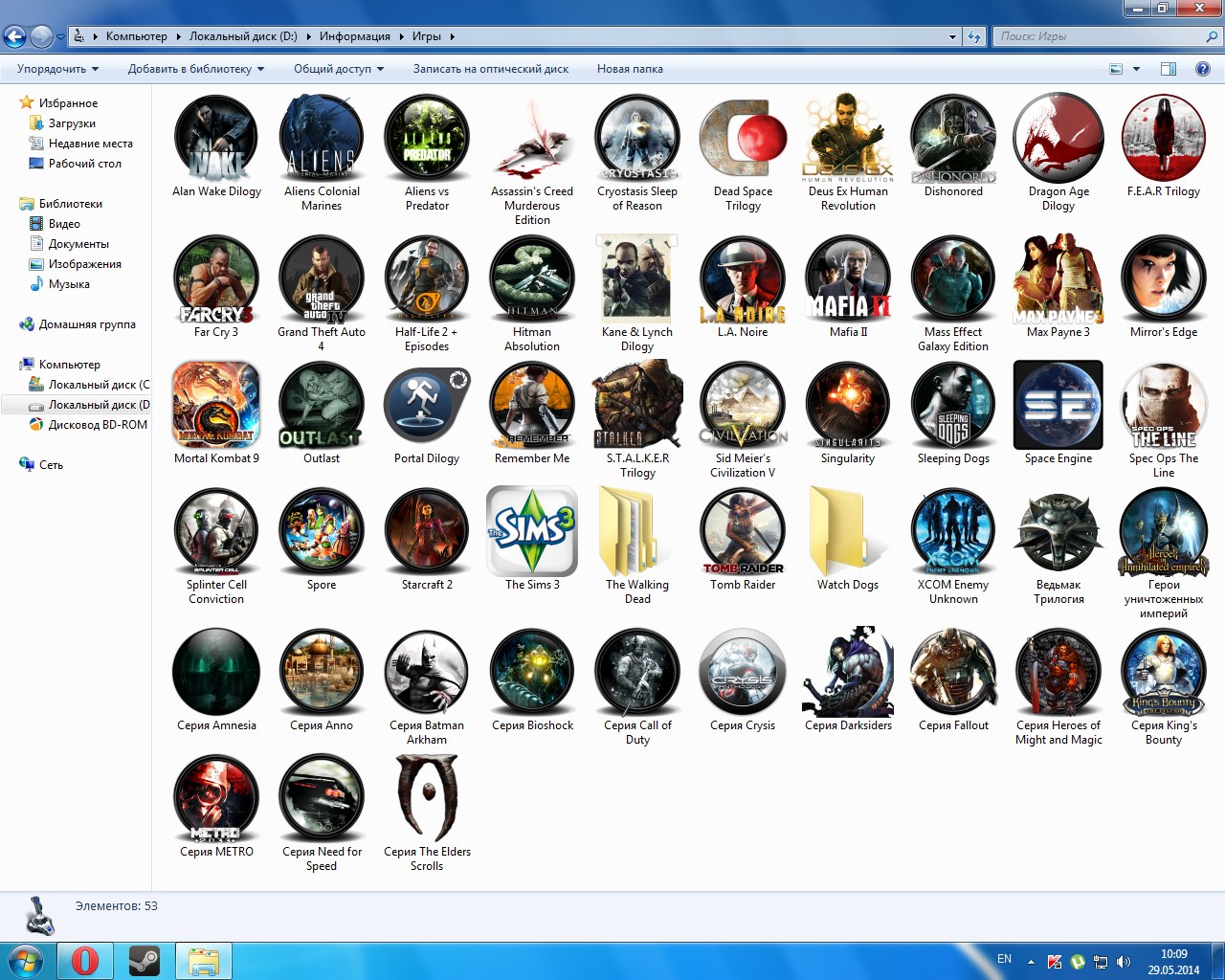Open the Alan Wake Dilogy folder icon
This screenshot has height=980, width=1225.
coord(216,138)
